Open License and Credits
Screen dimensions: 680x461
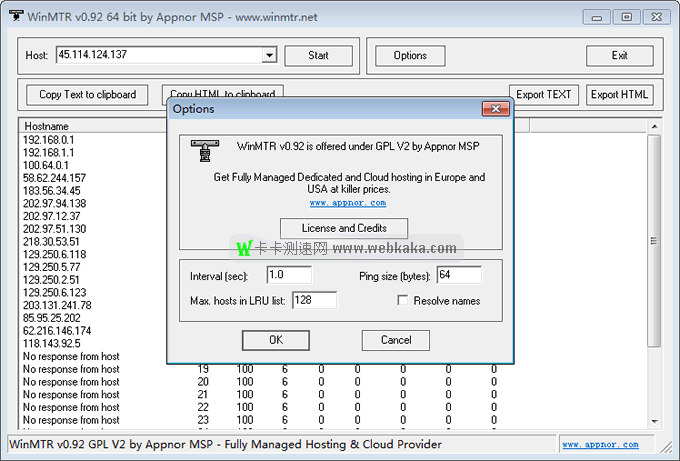(x=344, y=228)
